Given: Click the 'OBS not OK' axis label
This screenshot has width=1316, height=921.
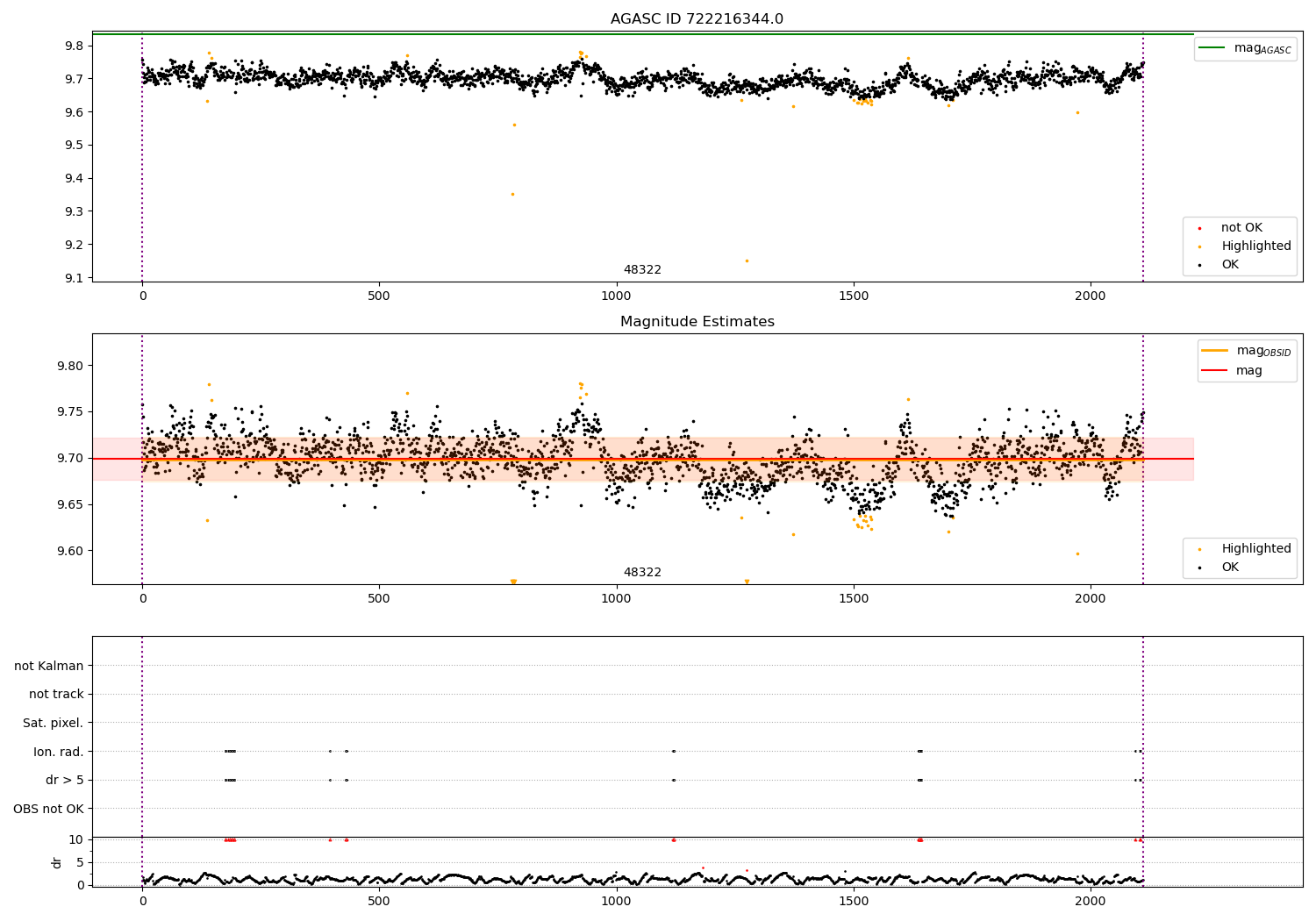Looking at the screenshot, I should click(48, 809).
